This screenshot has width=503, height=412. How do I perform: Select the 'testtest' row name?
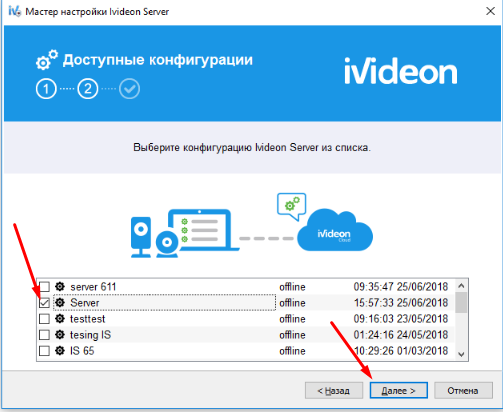pos(87,319)
